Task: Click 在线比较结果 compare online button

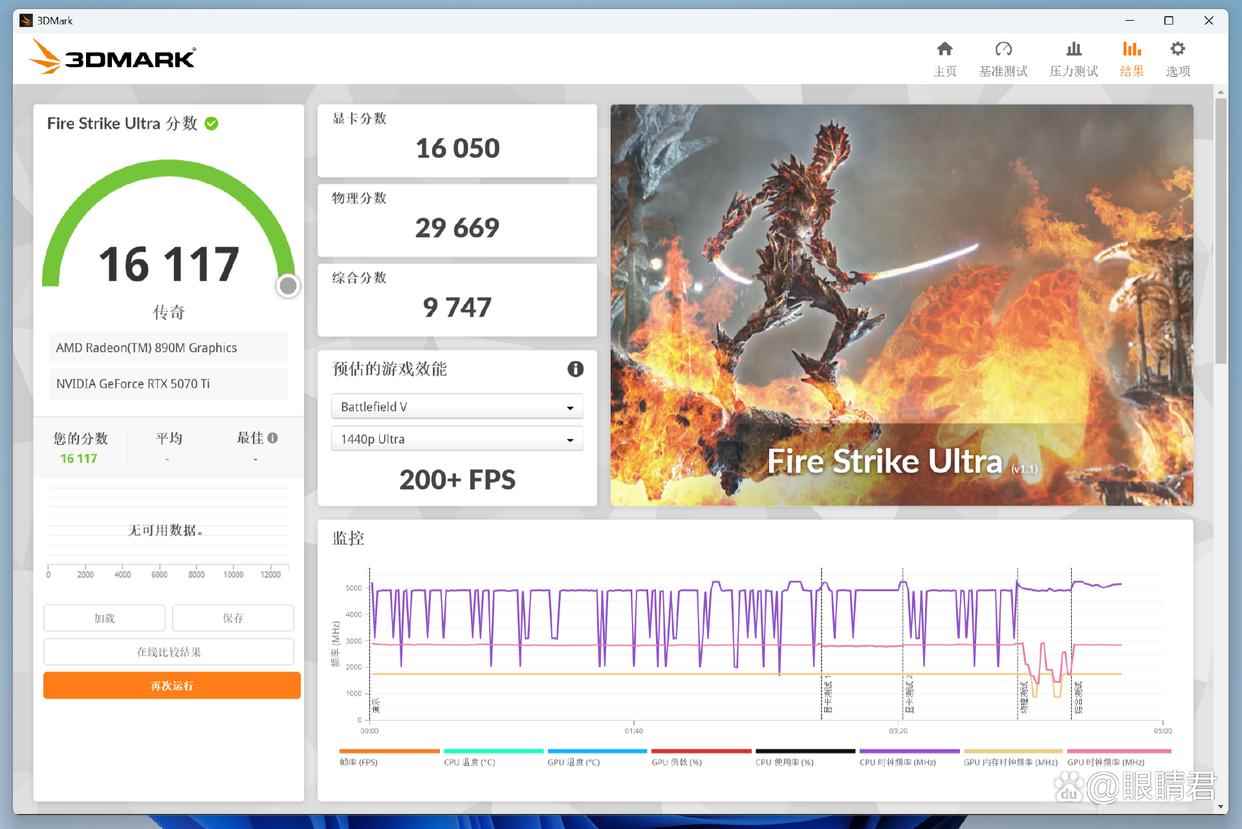Action: (x=169, y=652)
